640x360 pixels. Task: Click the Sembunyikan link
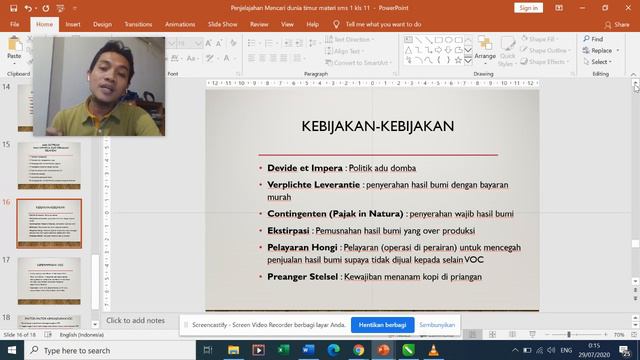[437, 325]
